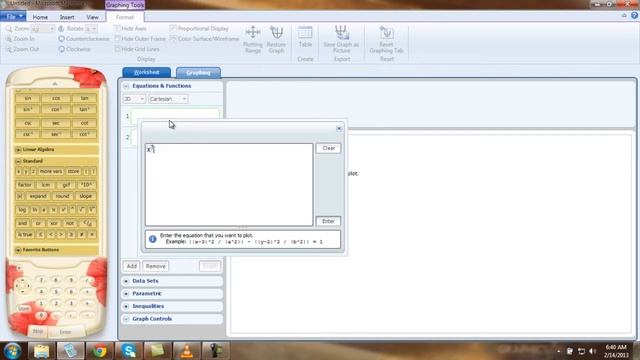Switch to the Home ribbon tab
Screen dimensions: 640x360
pyautogui.click(x=40, y=17)
